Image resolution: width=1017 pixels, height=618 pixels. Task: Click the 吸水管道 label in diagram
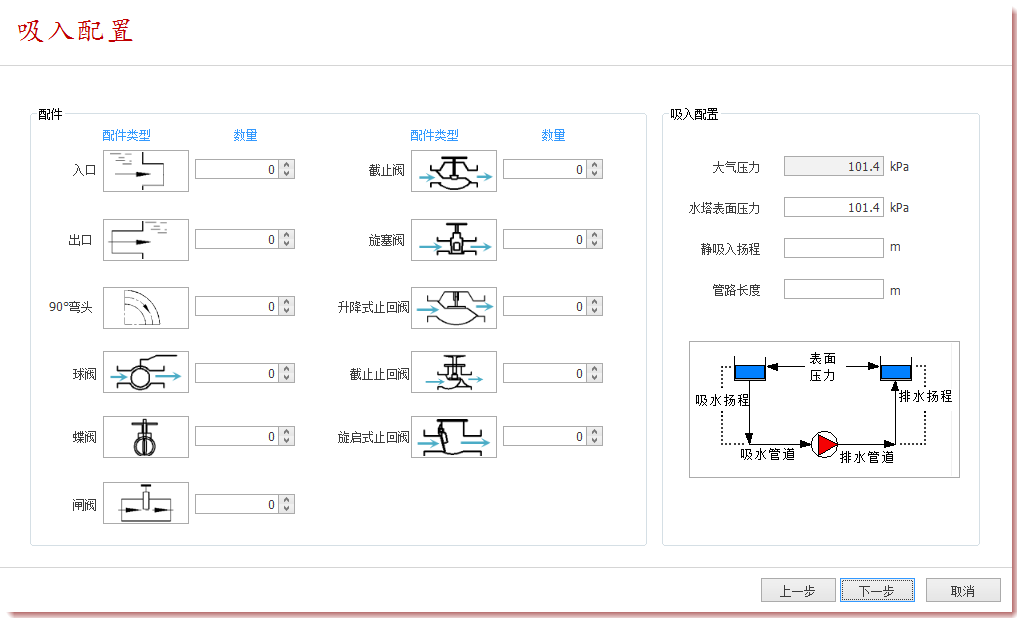click(x=768, y=455)
